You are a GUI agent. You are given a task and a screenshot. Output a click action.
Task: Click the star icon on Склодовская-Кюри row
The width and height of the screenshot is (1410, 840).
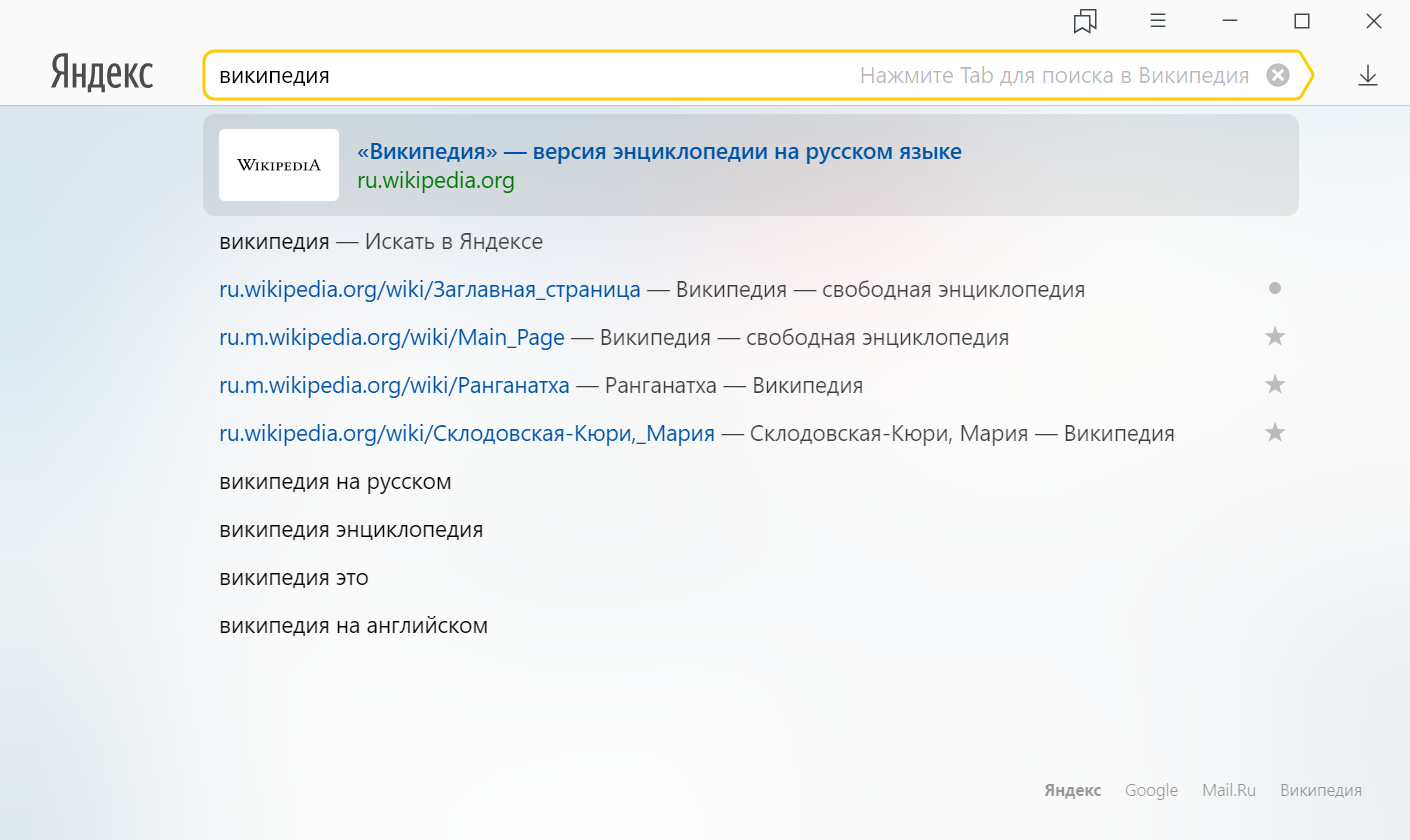1275,432
